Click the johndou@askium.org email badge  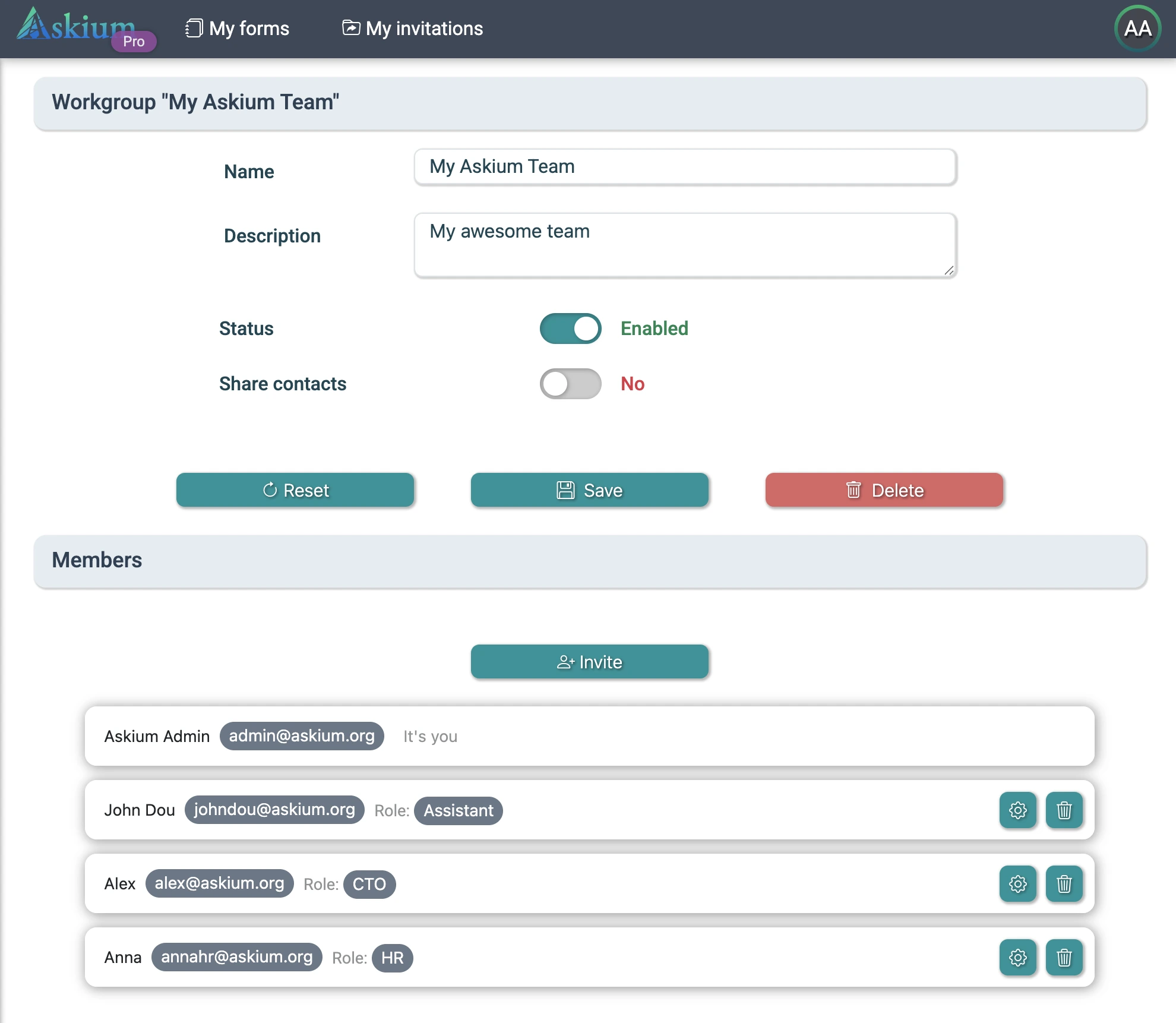[x=274, y=810]
